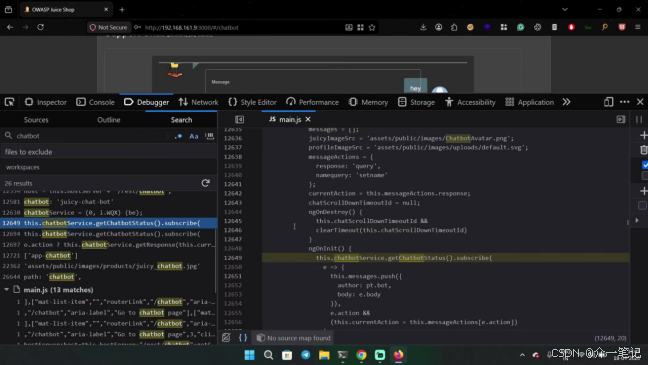Select result line 12697 getResponse
Viewport: 648px width, 365px height.
pos(108,245)
